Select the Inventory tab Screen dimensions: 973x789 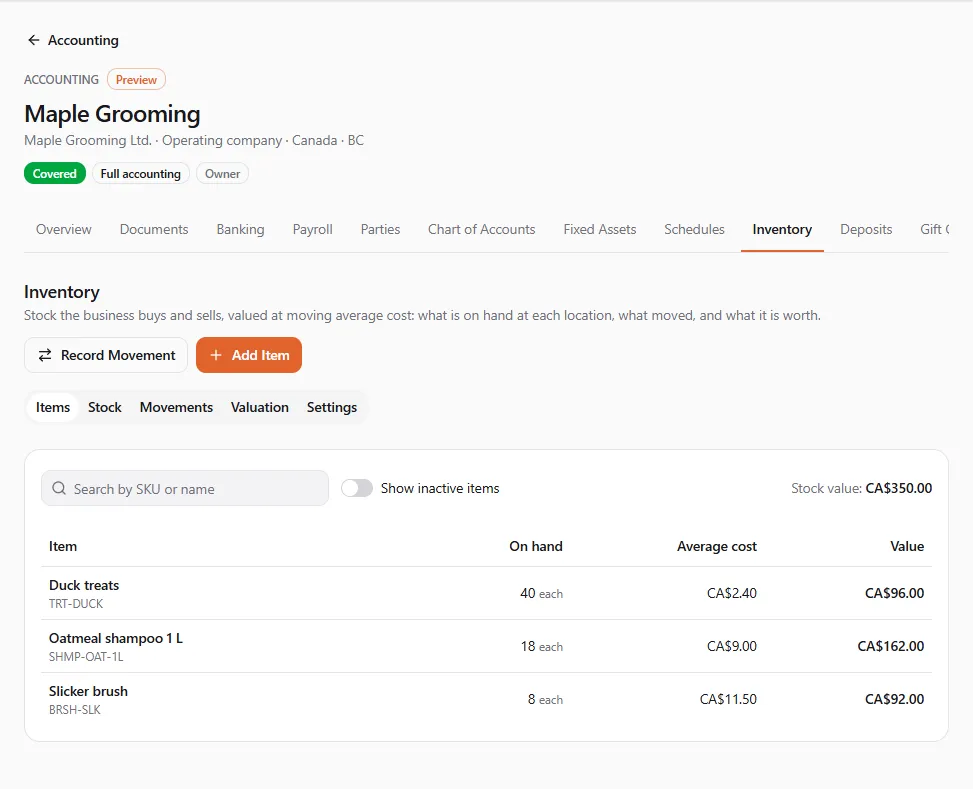pyautogui.click(x=782, y=230)
